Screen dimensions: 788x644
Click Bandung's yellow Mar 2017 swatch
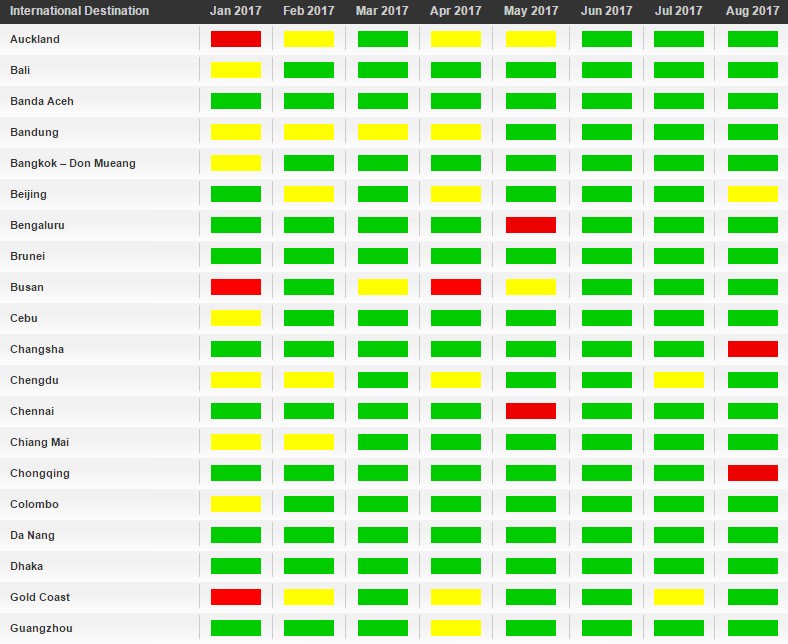click(382, 132)
